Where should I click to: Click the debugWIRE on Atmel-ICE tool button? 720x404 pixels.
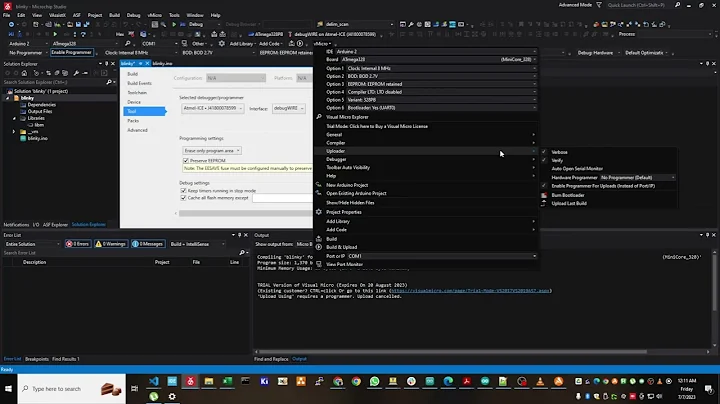(x=332, y=34)
